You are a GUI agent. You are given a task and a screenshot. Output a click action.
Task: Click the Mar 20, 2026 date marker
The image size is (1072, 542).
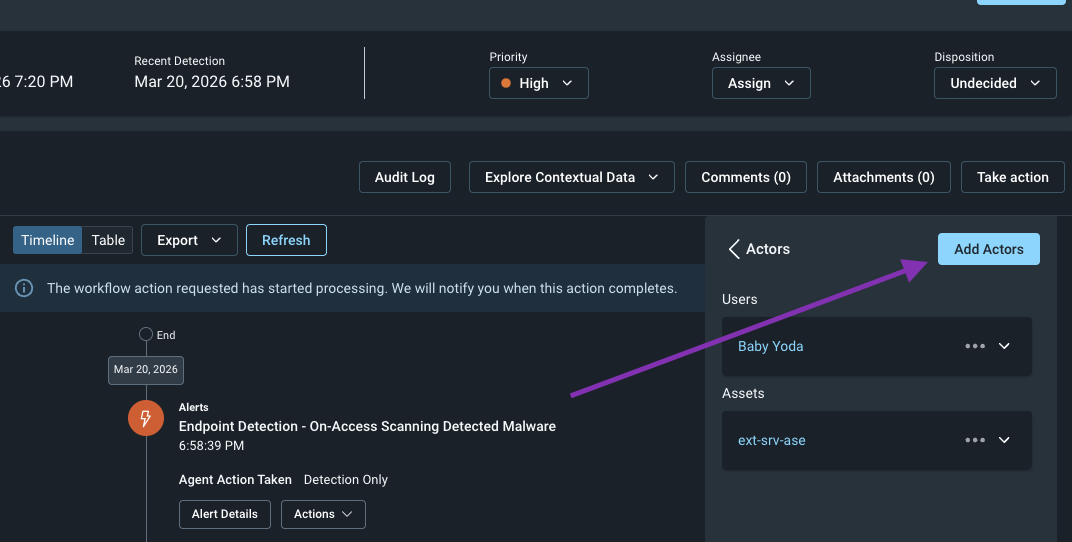tap(146, 369)
